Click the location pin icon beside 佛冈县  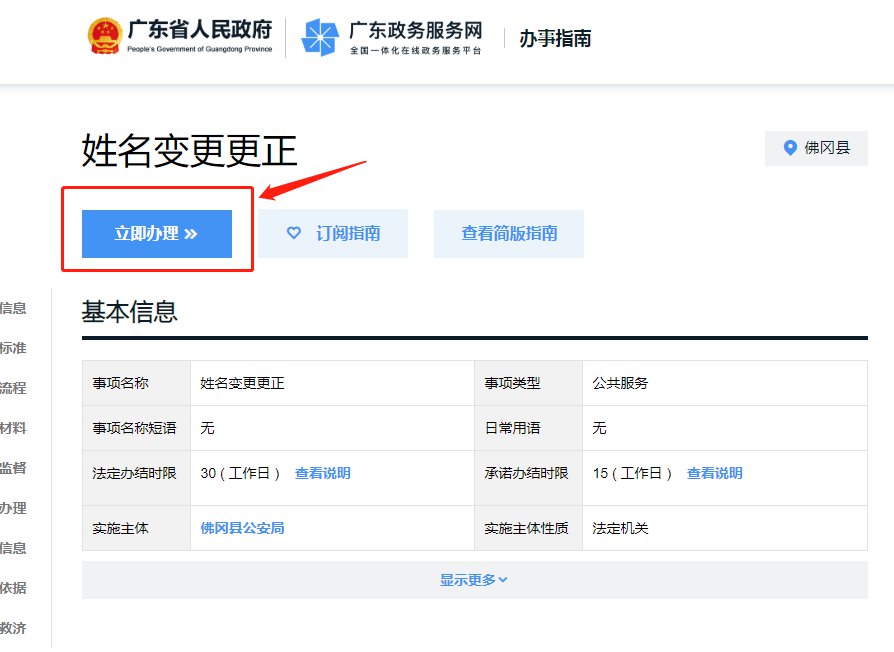pos(790,148)
